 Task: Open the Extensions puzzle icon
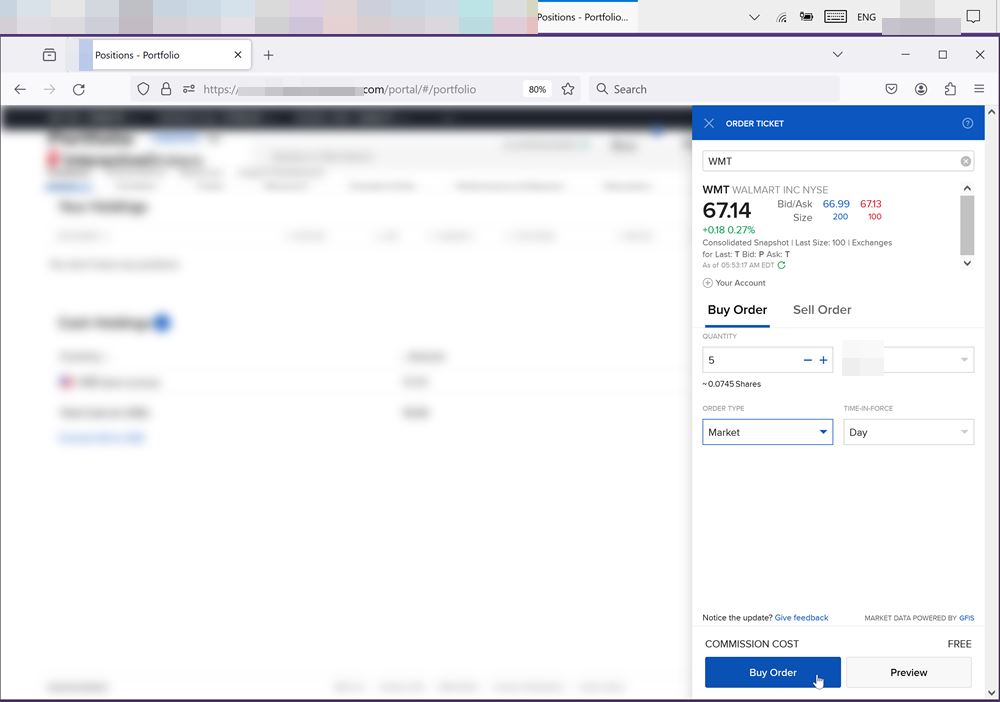coord(950,89)
